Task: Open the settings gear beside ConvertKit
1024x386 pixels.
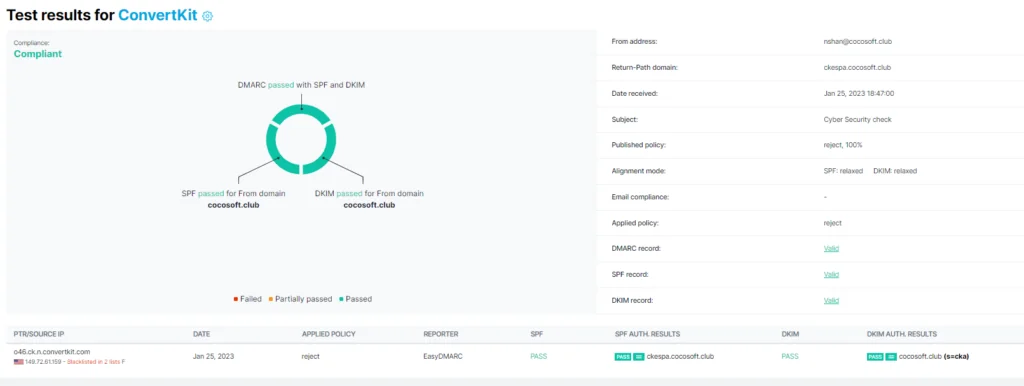Action: (208, 16)
